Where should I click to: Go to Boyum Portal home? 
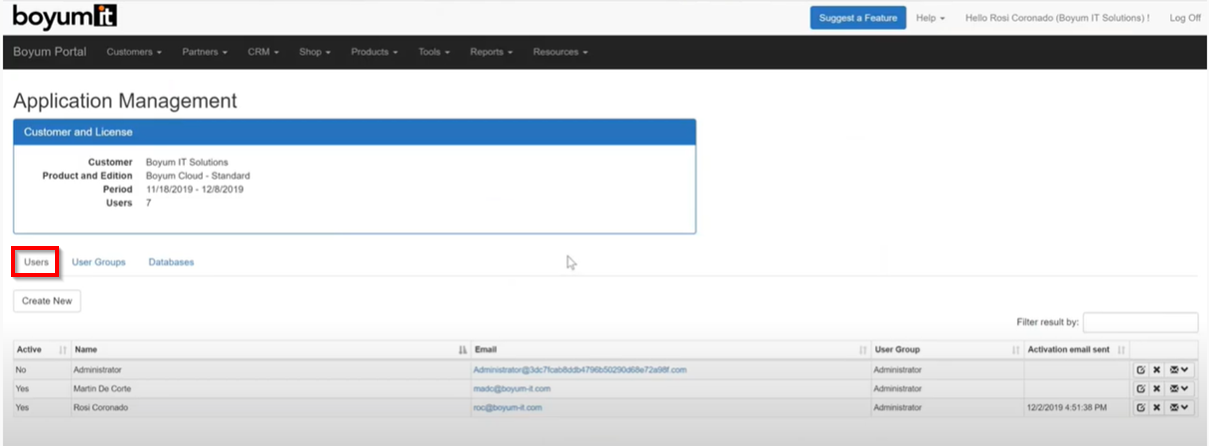(50, 52)
